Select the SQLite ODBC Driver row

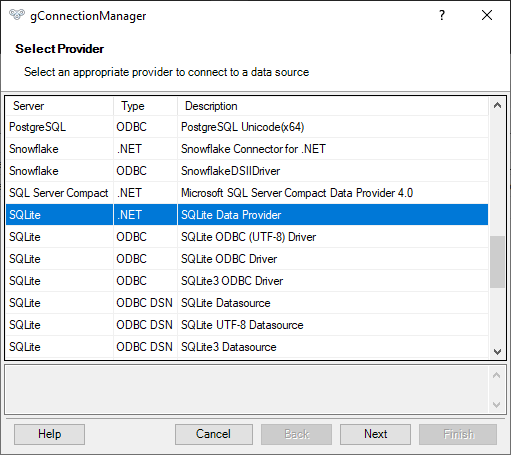coord(247,259)
